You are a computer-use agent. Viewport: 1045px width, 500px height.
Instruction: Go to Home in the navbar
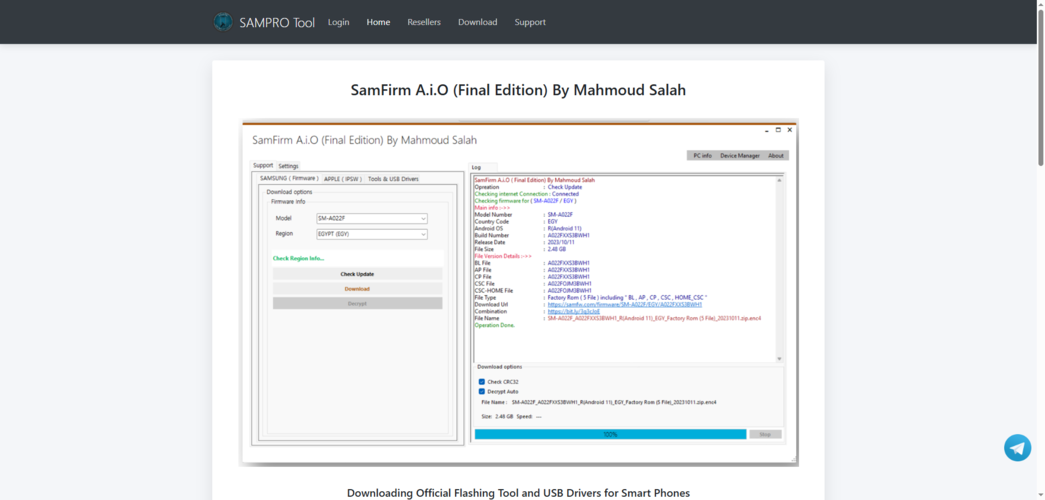(x=379, y=22)
